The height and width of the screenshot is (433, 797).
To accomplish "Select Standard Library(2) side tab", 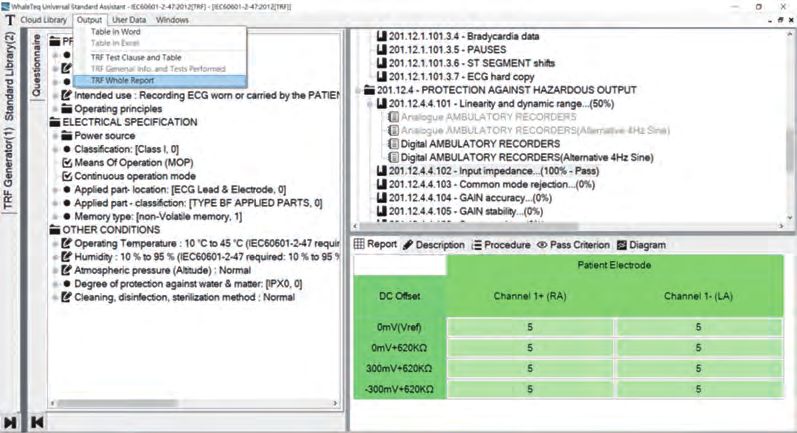I will (x=9, y=76).
